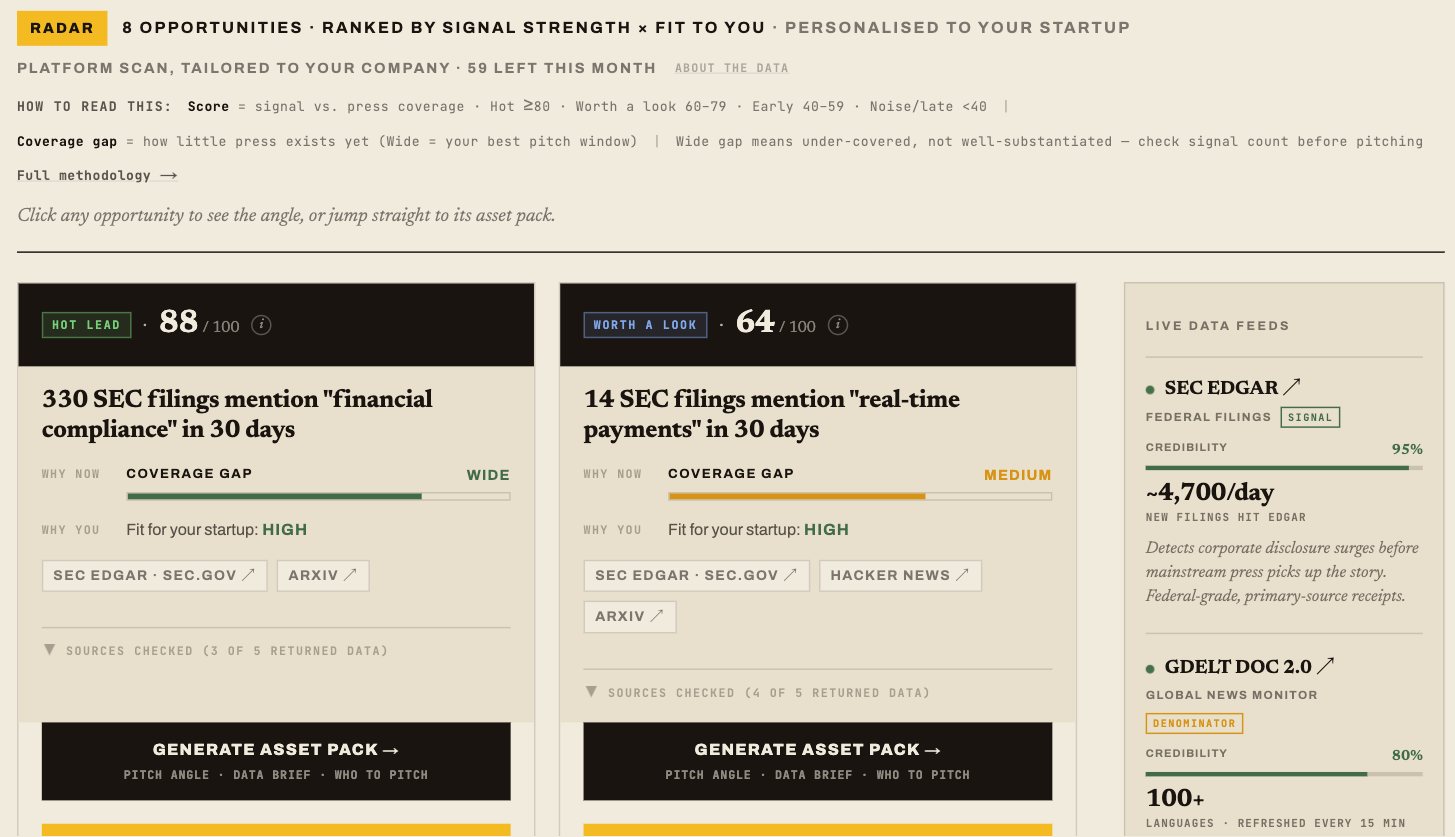The height and width of the screenshot is (837, 1455).
Task: Open HACKER NEWS source in the real-time payments card
Action: [900, 575]
